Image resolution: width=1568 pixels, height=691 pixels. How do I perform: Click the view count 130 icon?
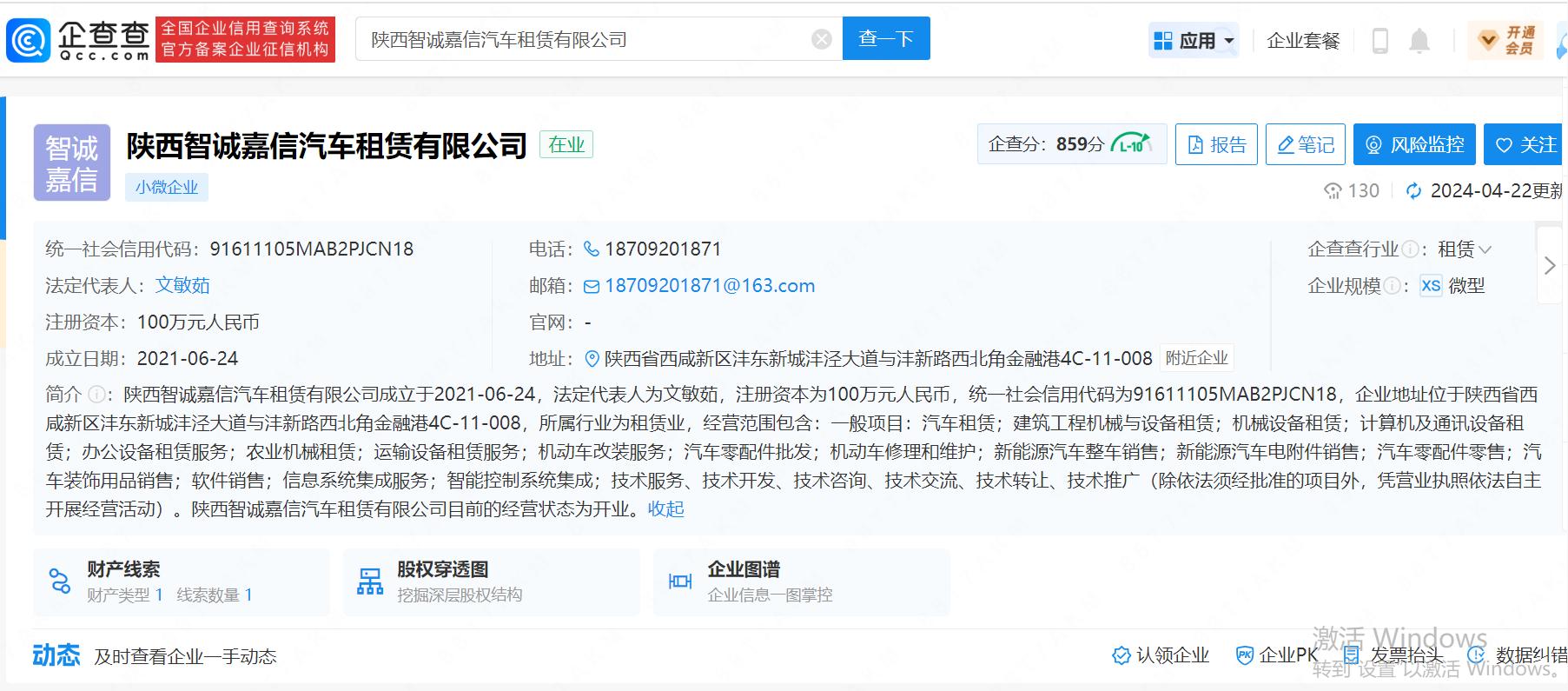1333,190
